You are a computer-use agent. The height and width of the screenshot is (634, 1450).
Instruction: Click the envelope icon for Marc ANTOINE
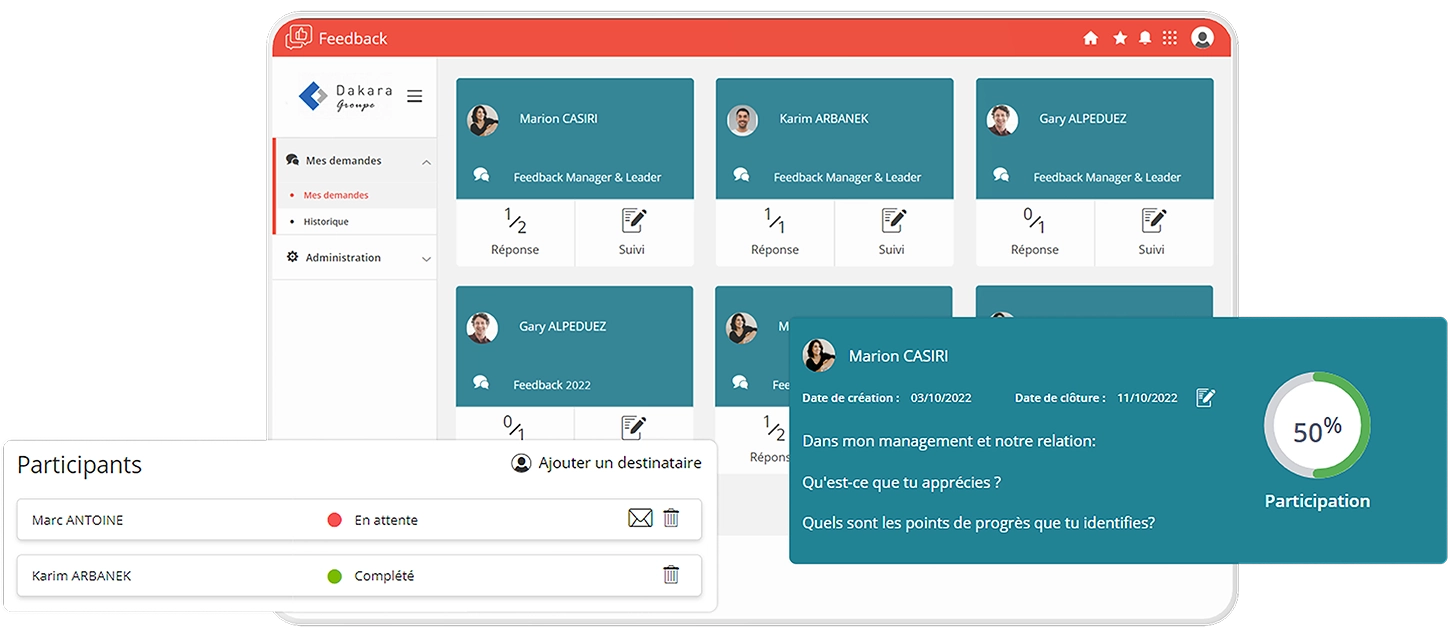(x=640, y=518)
